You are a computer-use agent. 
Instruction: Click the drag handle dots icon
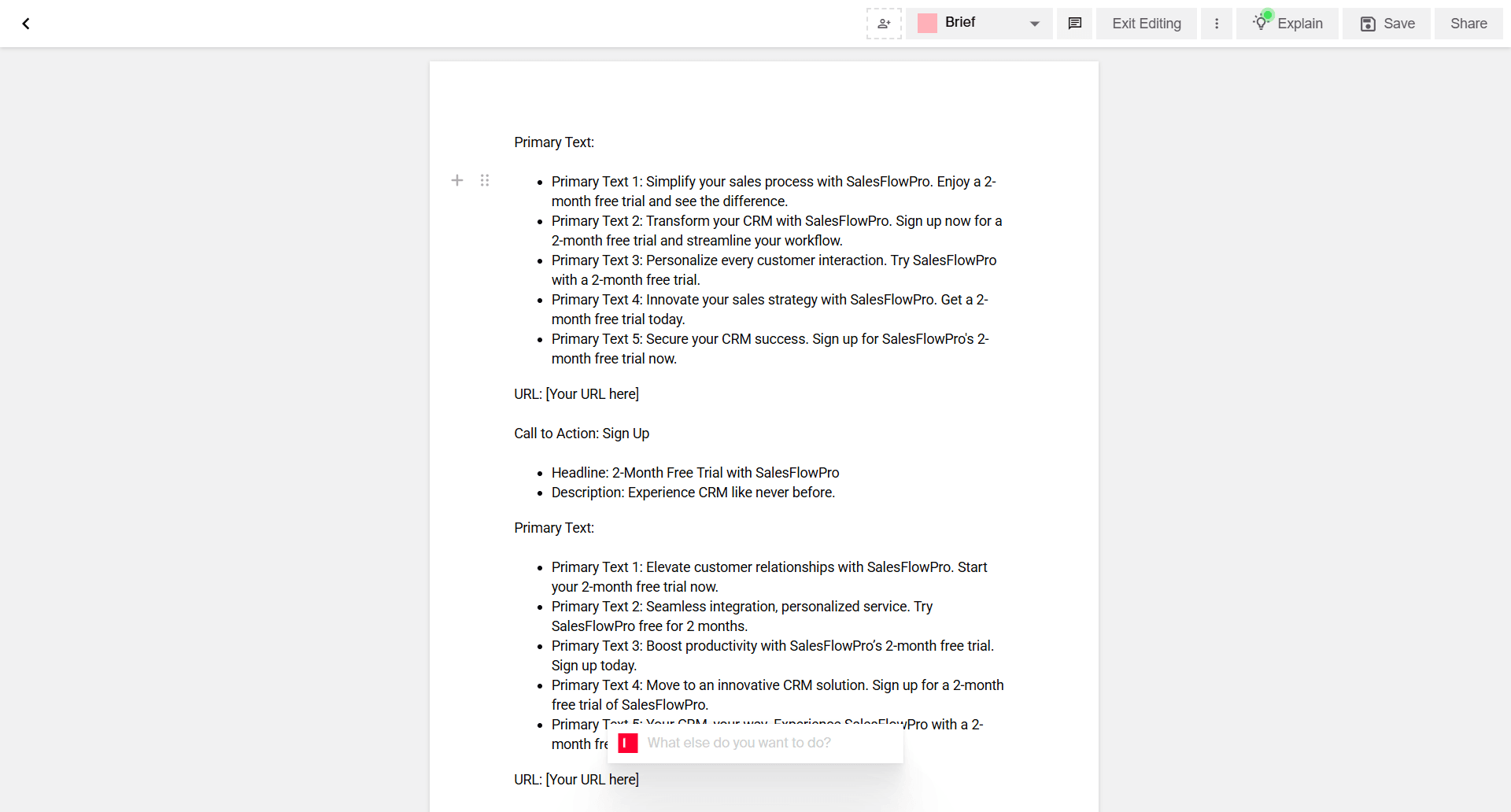(485, 180)
